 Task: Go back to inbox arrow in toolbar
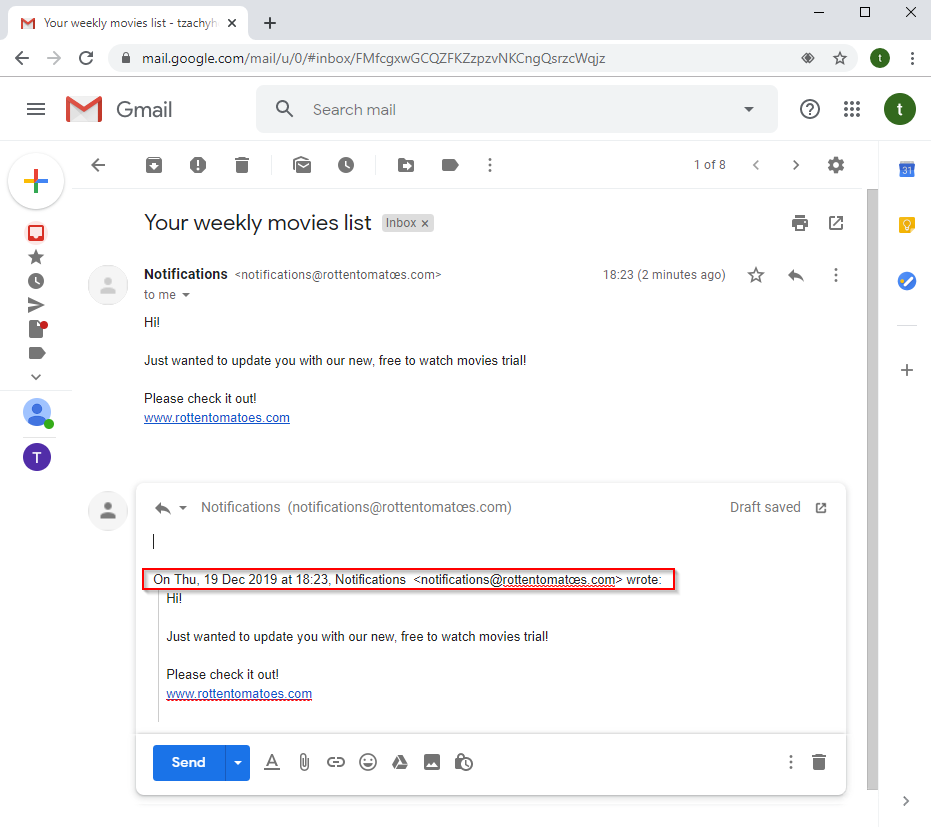pyautogui.click(x=98, y=165)
